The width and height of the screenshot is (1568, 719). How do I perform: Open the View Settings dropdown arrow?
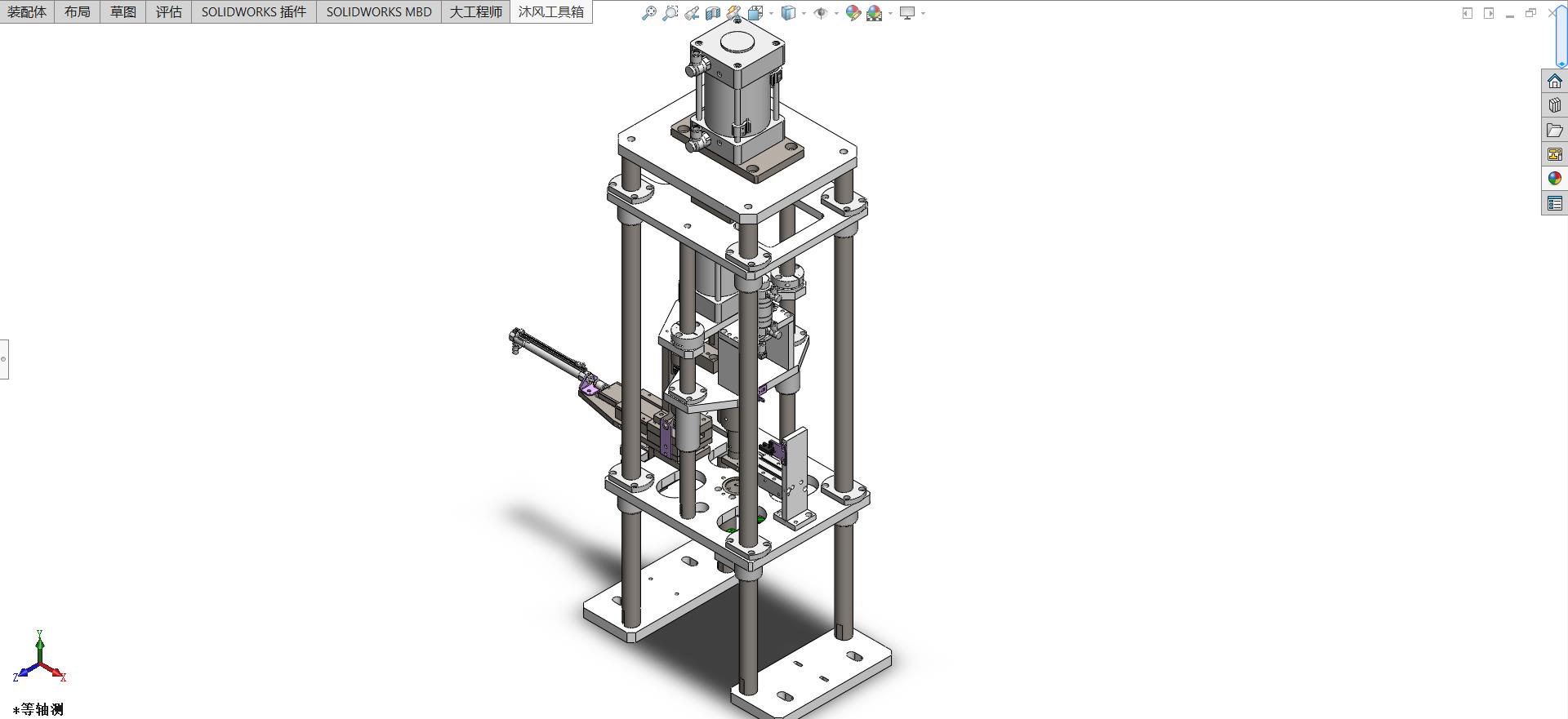click(x=923, y=13)
